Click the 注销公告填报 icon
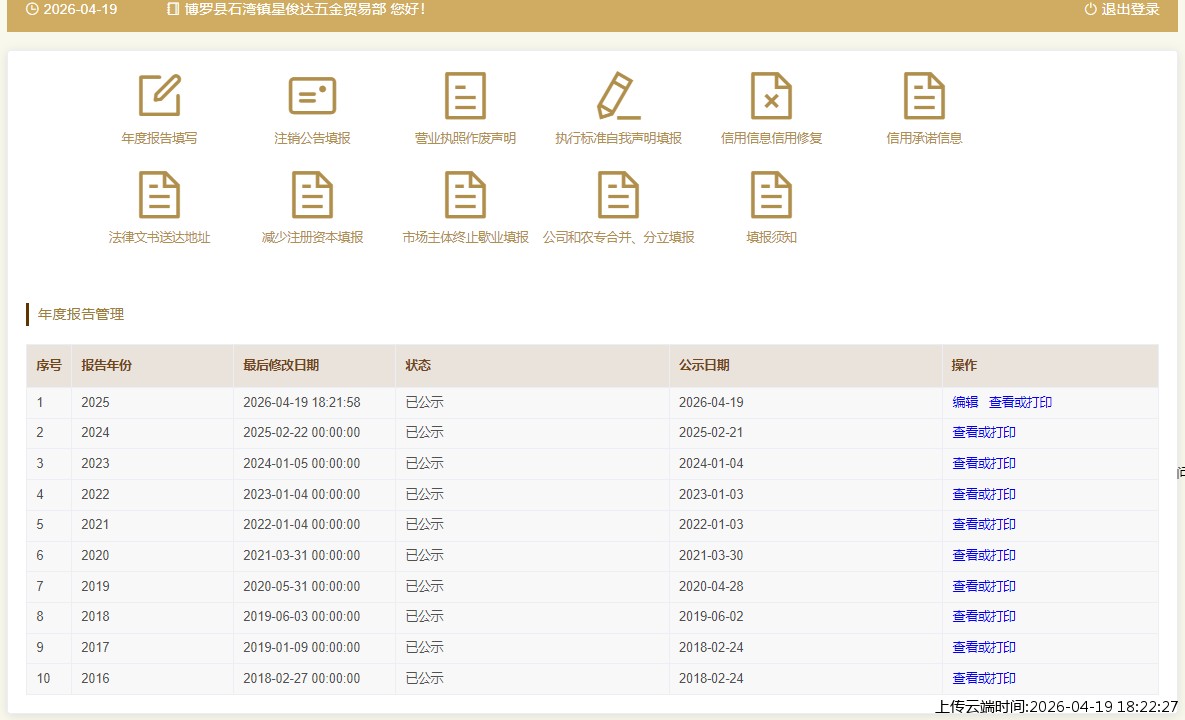 pyautogui.click(x=312, y=96)
